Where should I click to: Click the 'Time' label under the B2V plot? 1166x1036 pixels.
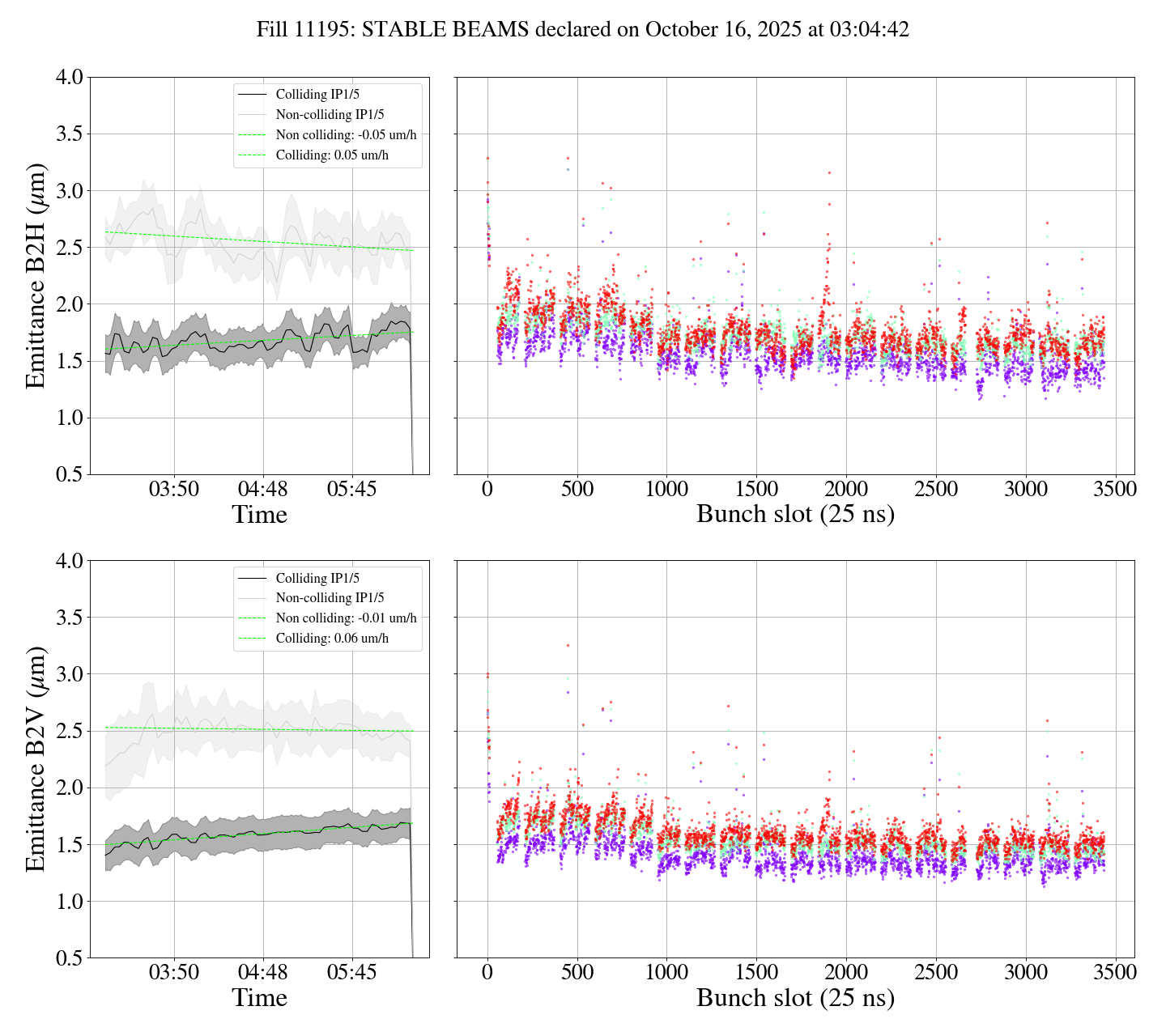pyautogui.click(x=259, y=998)
